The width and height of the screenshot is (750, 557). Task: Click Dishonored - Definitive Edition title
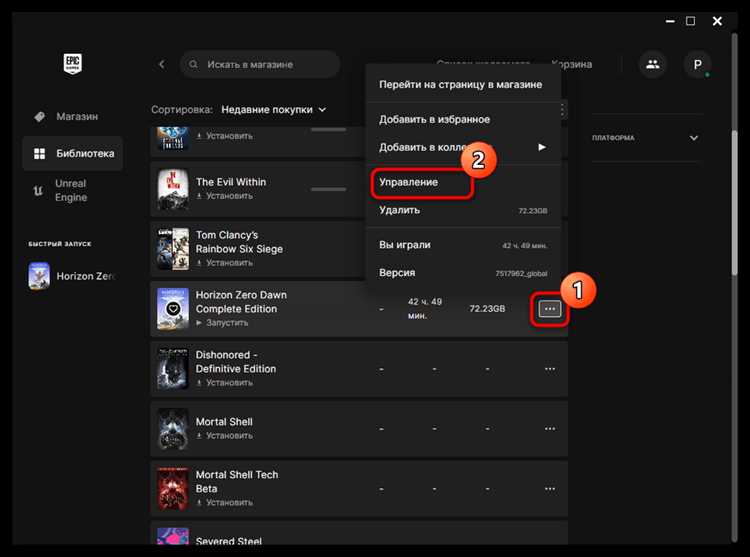236,362
